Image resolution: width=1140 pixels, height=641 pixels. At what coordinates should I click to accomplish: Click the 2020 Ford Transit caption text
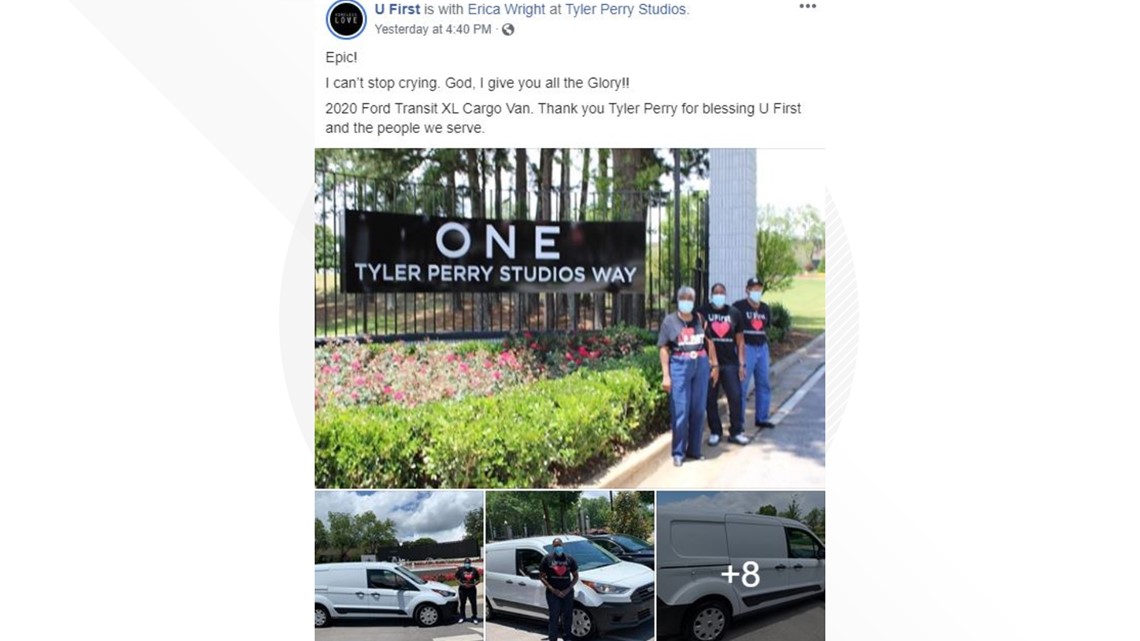coord(563,118)
